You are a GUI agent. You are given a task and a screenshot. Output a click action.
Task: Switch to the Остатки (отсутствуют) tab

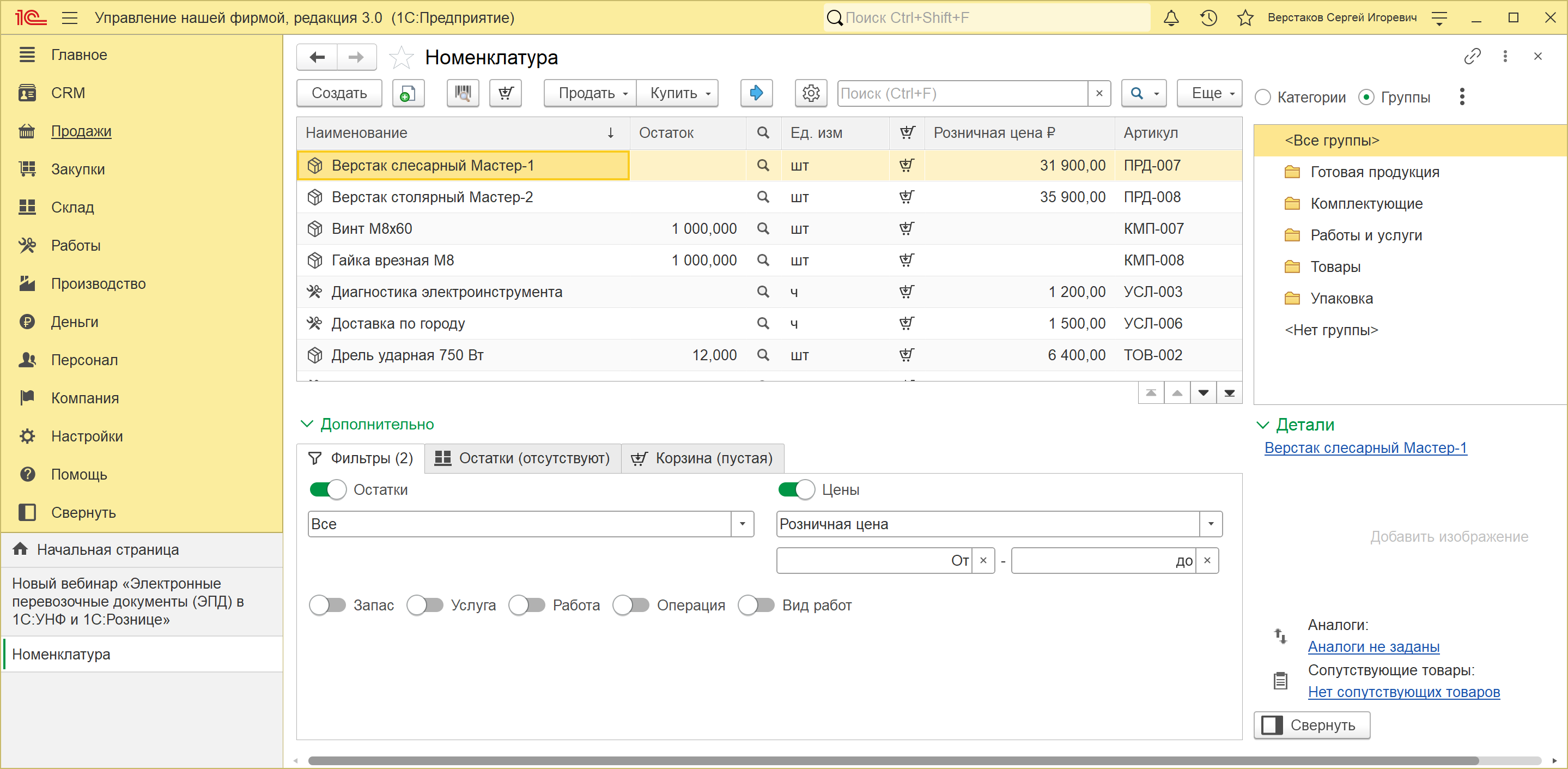[x=522, y=458]
